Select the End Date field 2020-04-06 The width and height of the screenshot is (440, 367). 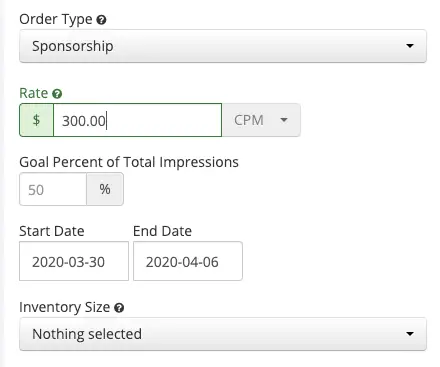coord(188,261)
